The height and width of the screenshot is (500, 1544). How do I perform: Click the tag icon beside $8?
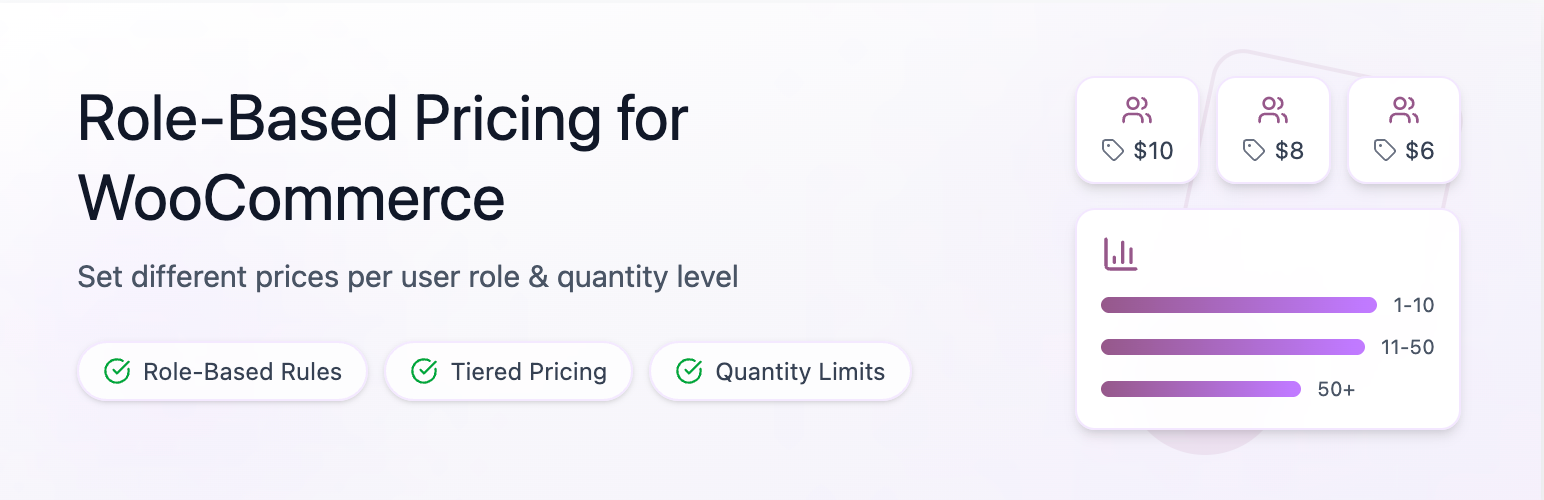(1253, 151)
